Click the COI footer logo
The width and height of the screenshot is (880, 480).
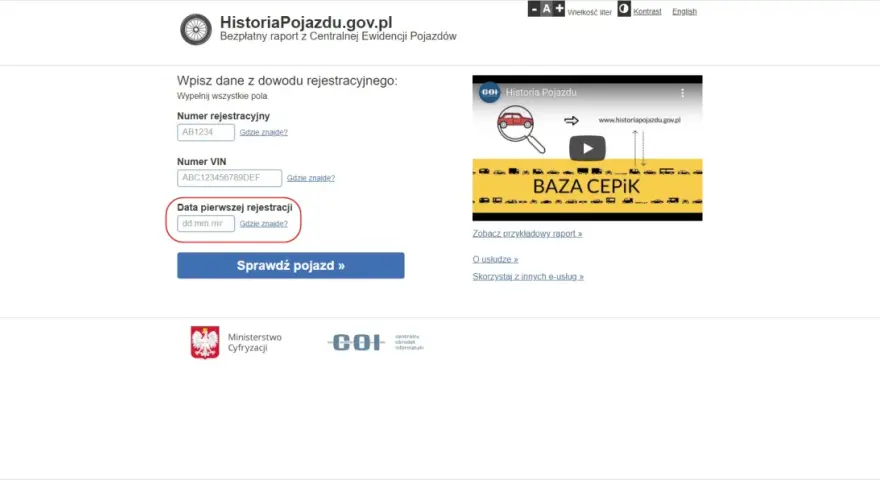375,342
